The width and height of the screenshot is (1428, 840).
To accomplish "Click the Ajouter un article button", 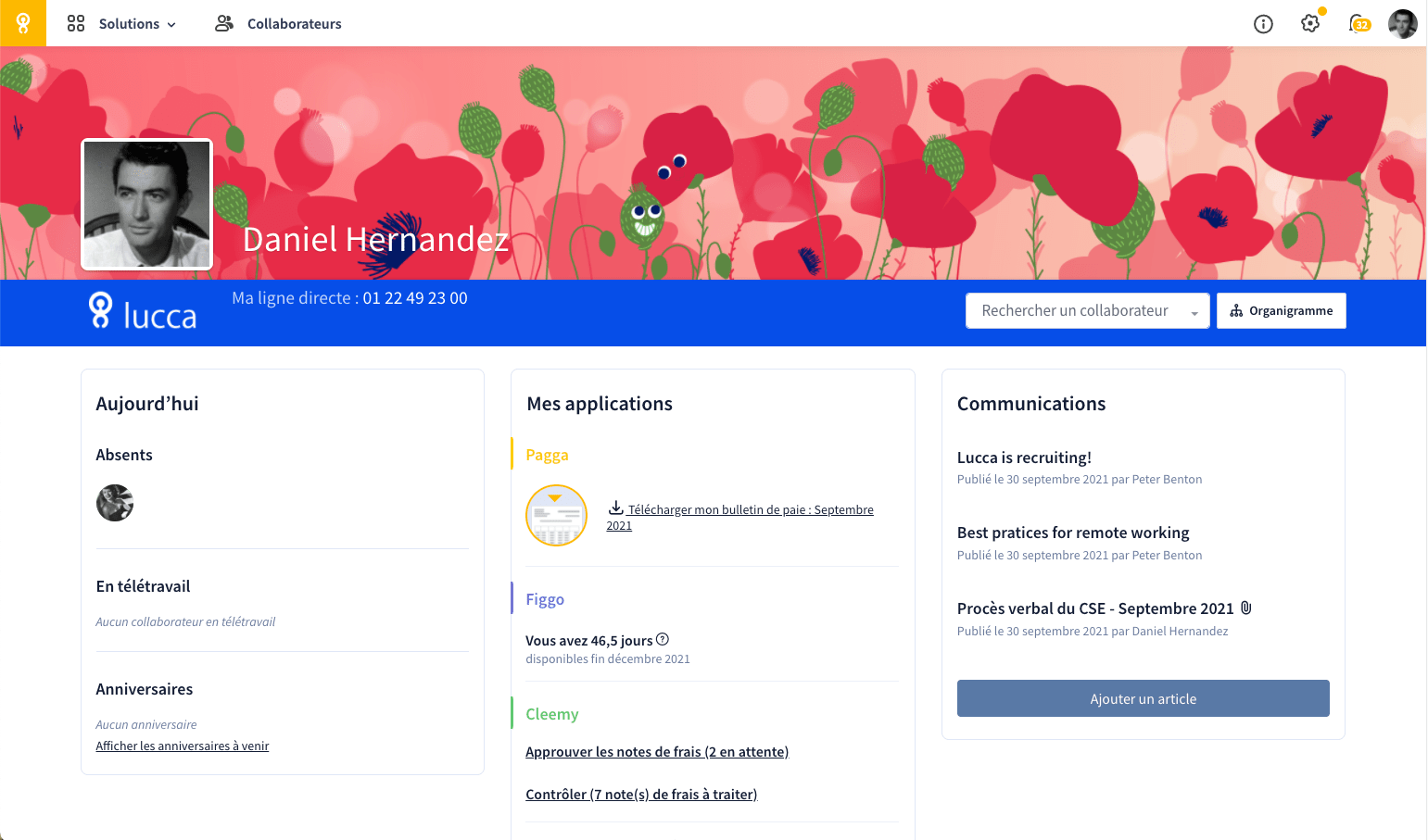I will point(1144,698).
